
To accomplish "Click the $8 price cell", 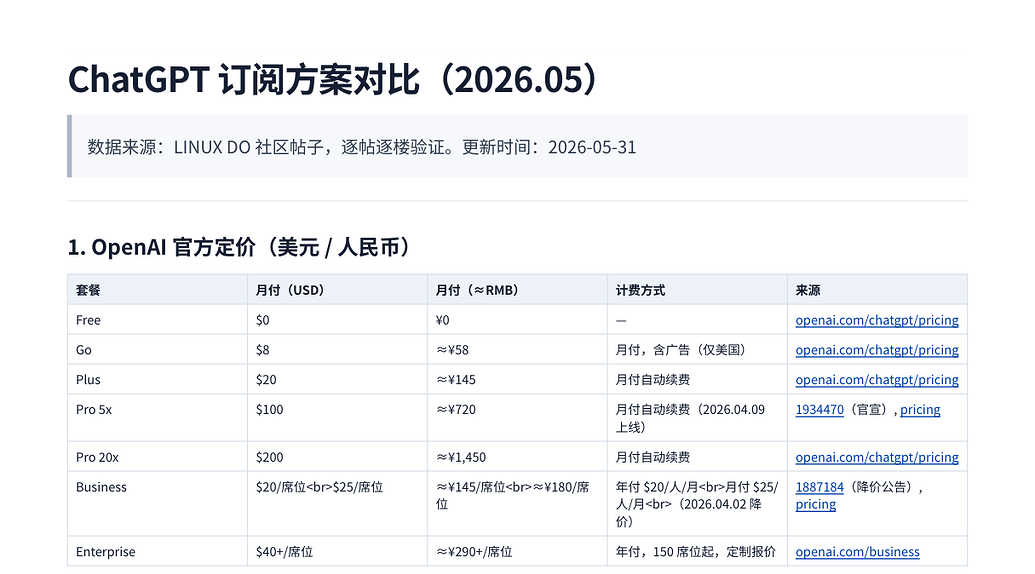I will tap(337, 350).
